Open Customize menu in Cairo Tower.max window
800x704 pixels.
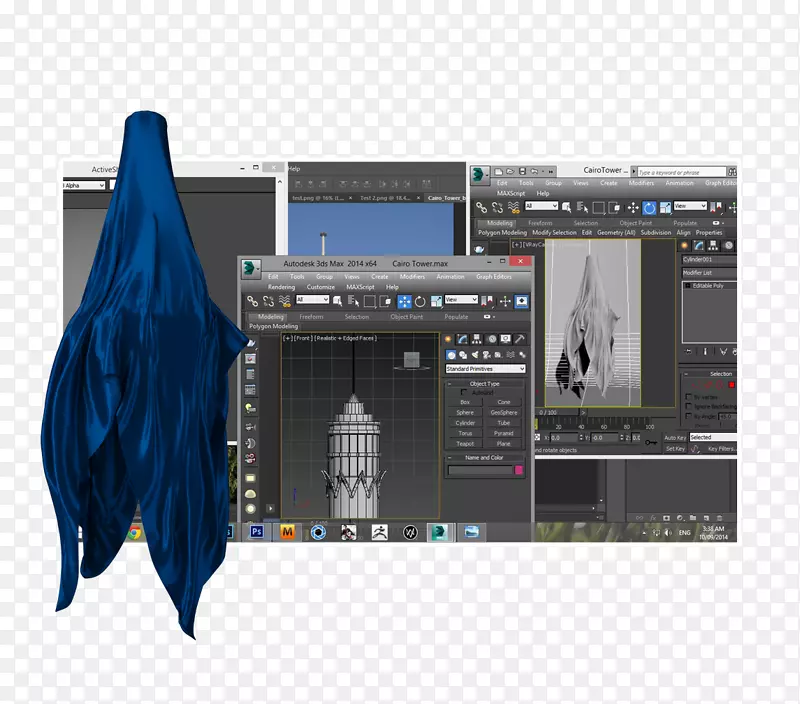tap(320, 287)
